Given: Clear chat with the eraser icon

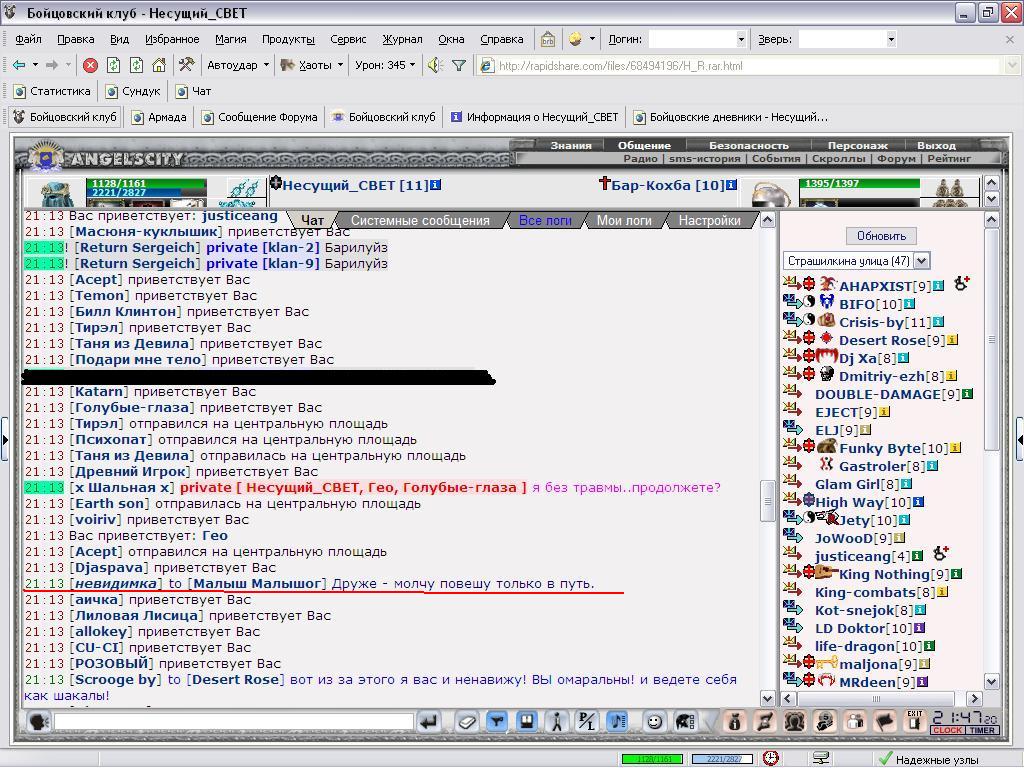Looking at the screenshot, I should tap(466, 722).
